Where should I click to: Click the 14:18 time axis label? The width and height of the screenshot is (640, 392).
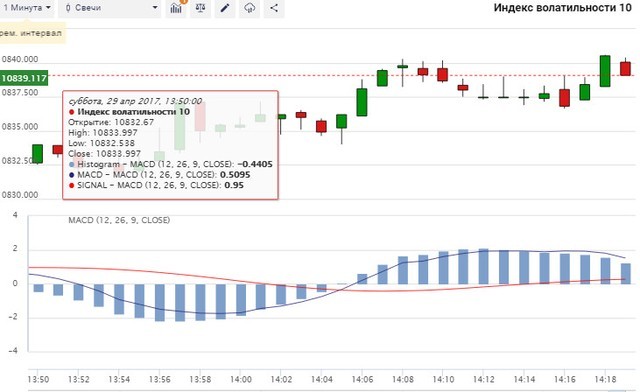point(605,379)
